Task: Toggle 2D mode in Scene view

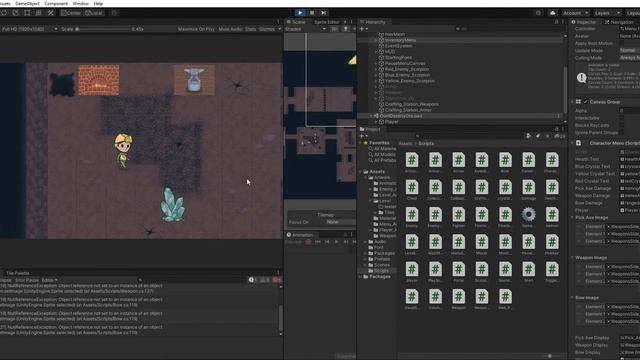Action: pos(334,29)
